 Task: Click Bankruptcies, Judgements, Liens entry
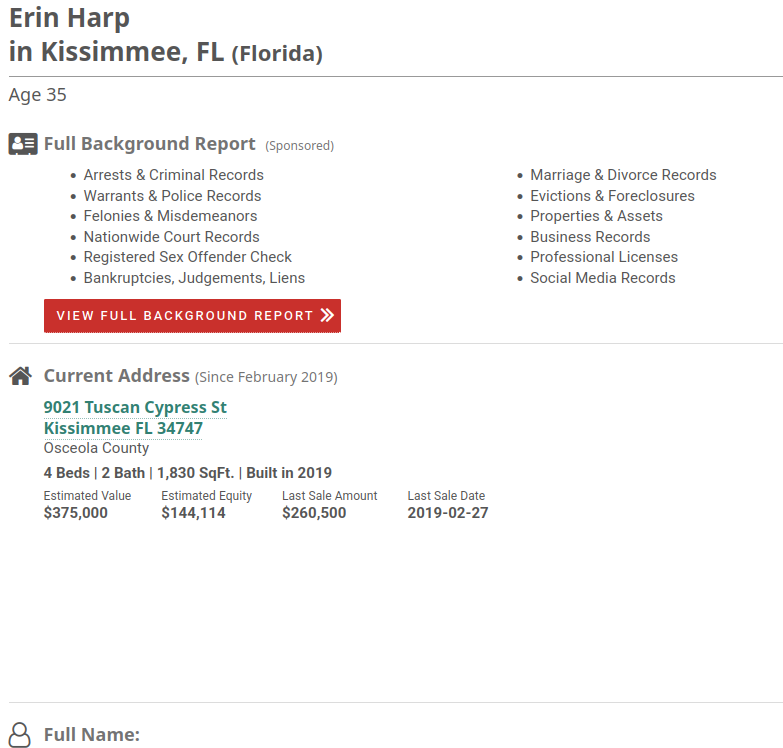194,278
